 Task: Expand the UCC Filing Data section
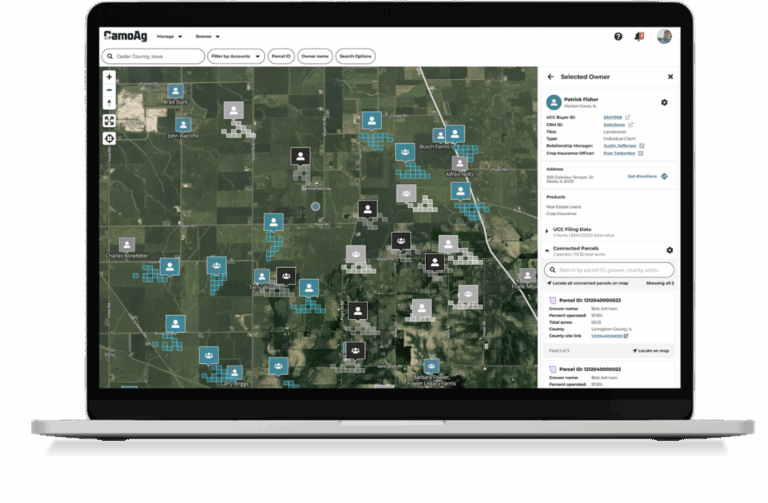pyautogui.click(x=547, y=230)
